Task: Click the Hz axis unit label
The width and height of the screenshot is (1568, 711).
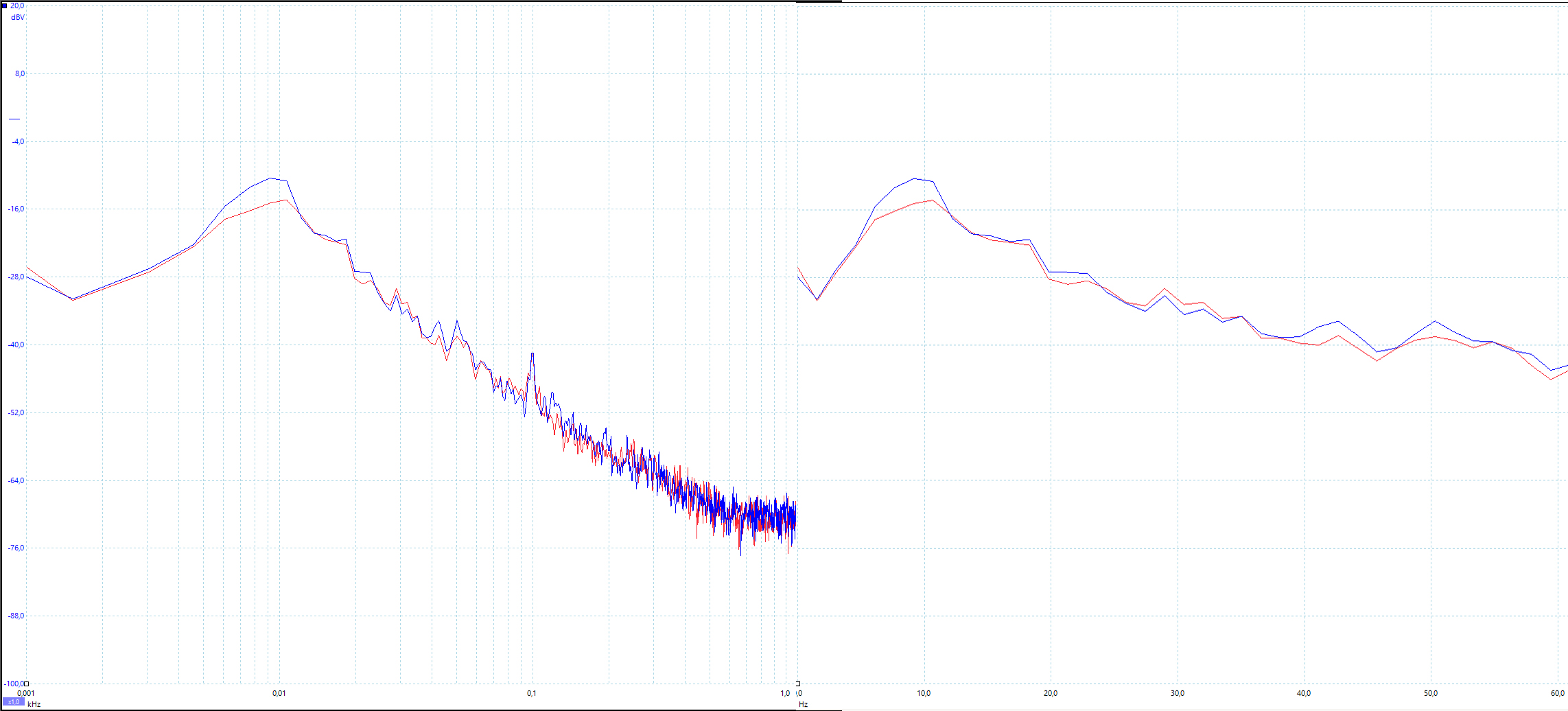Action: (803, 704)
